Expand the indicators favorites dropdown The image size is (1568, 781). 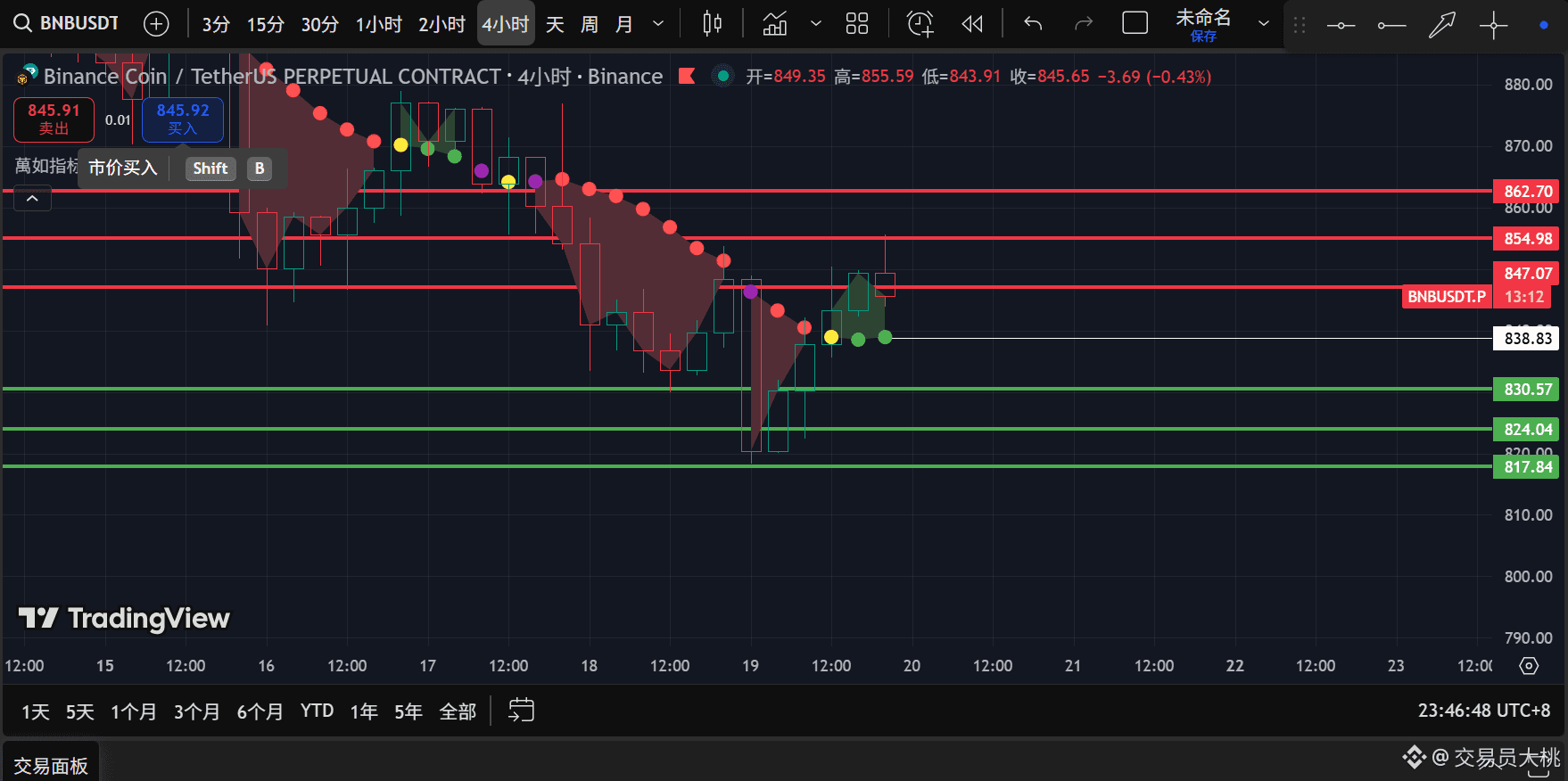coord(815,24)
